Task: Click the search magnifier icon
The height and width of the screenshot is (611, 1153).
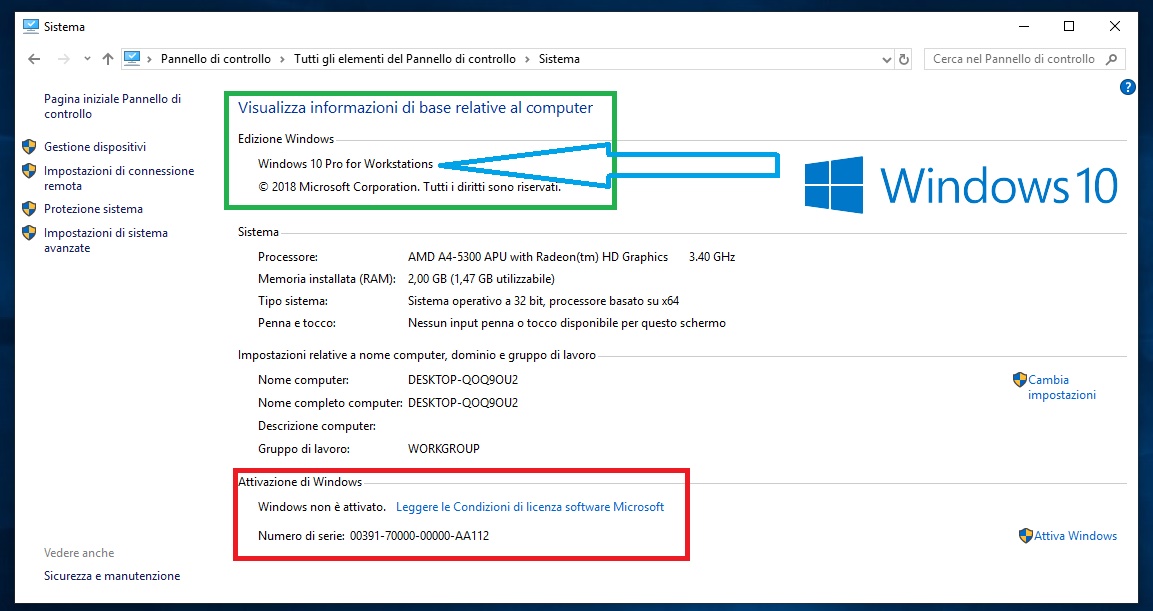Action: [1112, 59]
